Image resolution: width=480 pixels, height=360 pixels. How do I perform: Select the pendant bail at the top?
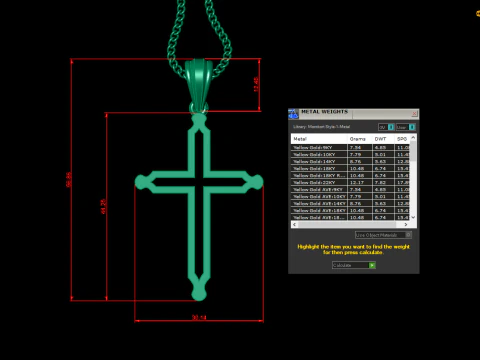[199, 85]
